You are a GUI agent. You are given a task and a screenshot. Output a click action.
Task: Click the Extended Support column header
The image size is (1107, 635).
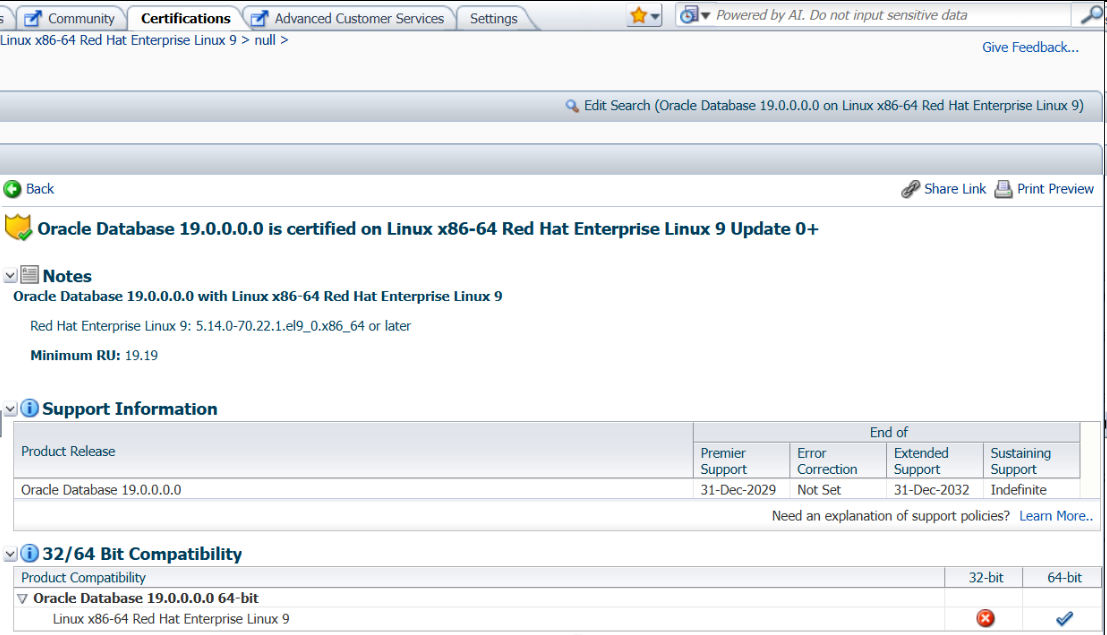tap(934, 461)
